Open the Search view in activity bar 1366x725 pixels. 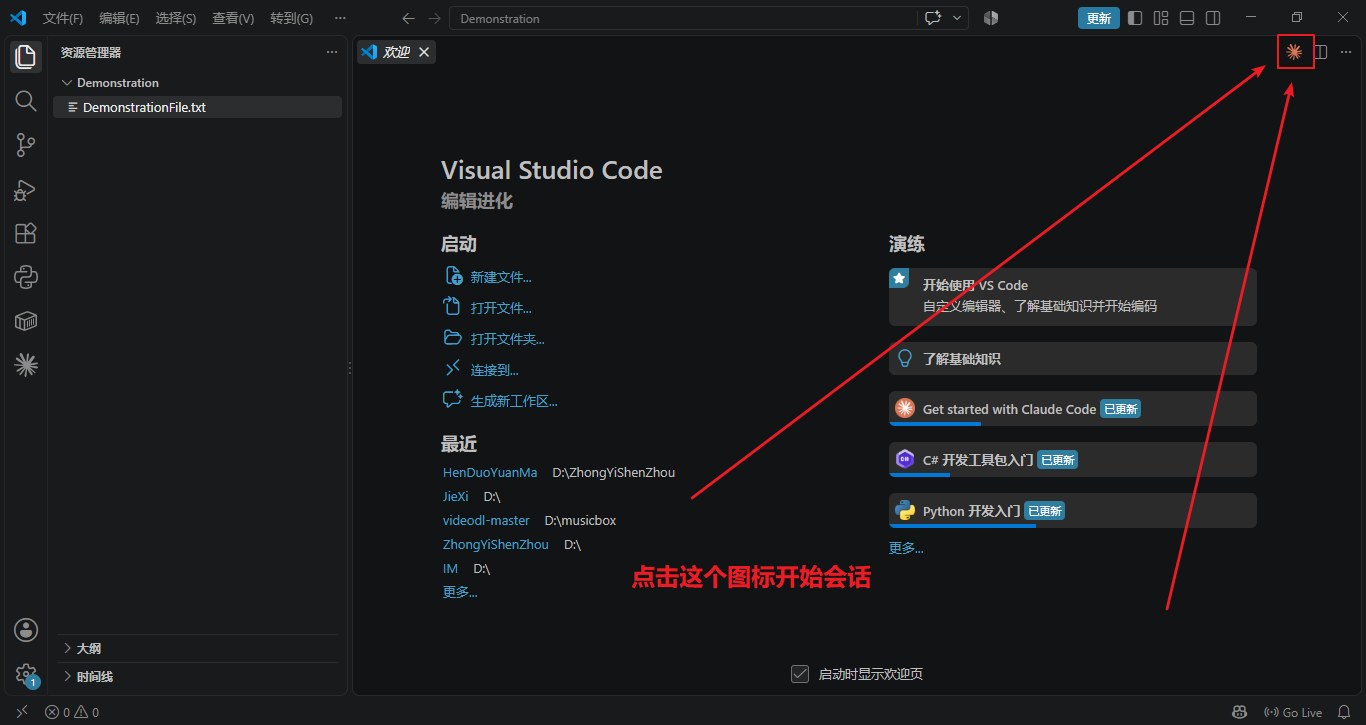(26, 101)
